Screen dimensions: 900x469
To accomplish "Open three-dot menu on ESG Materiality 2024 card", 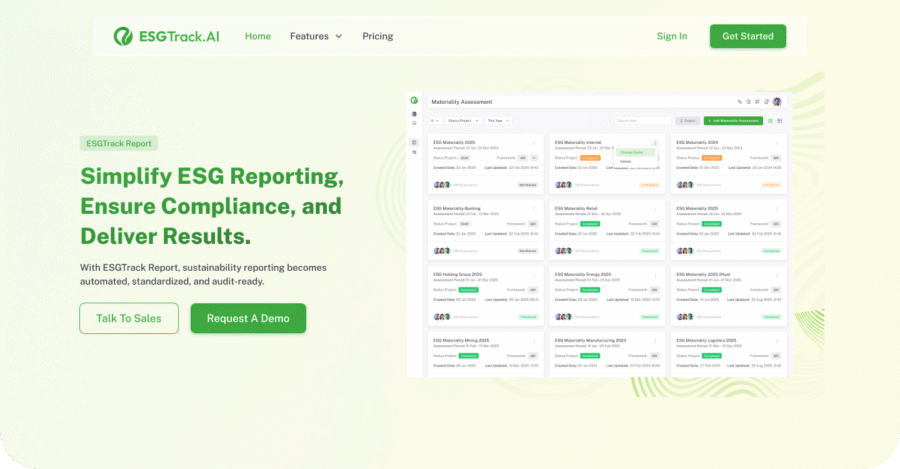I will click(777, 143).
